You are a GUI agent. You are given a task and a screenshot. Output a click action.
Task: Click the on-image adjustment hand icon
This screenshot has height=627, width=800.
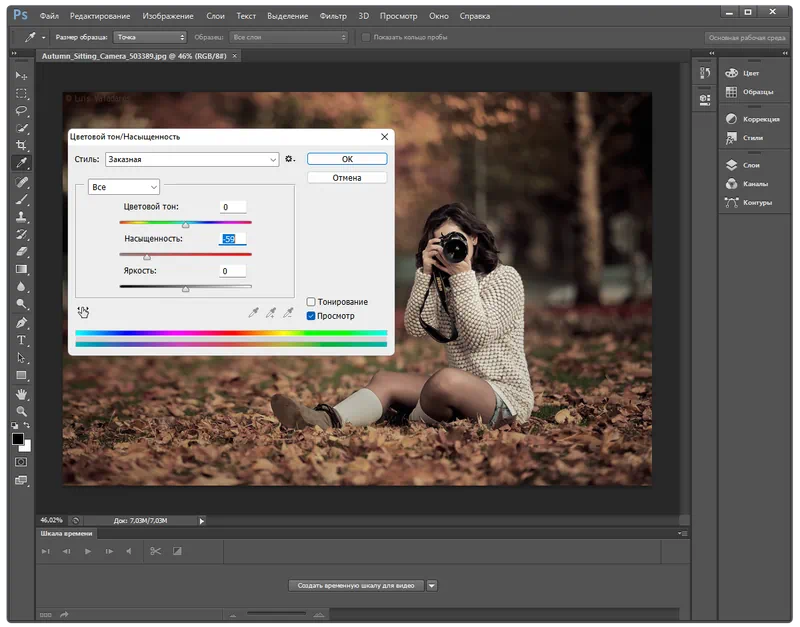tap(83, 312)
